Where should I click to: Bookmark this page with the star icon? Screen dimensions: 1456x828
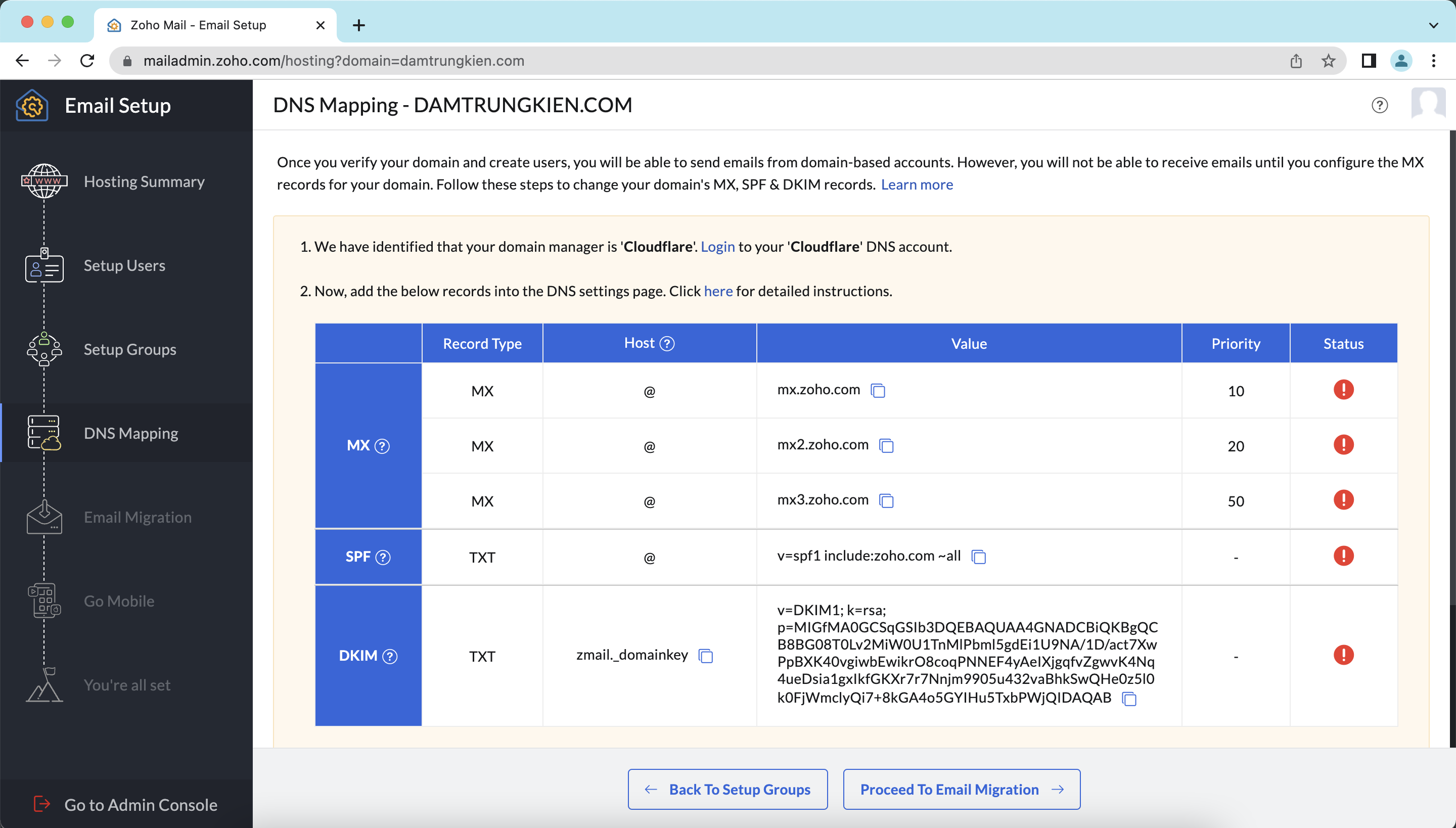click(x=1328, y=61)
